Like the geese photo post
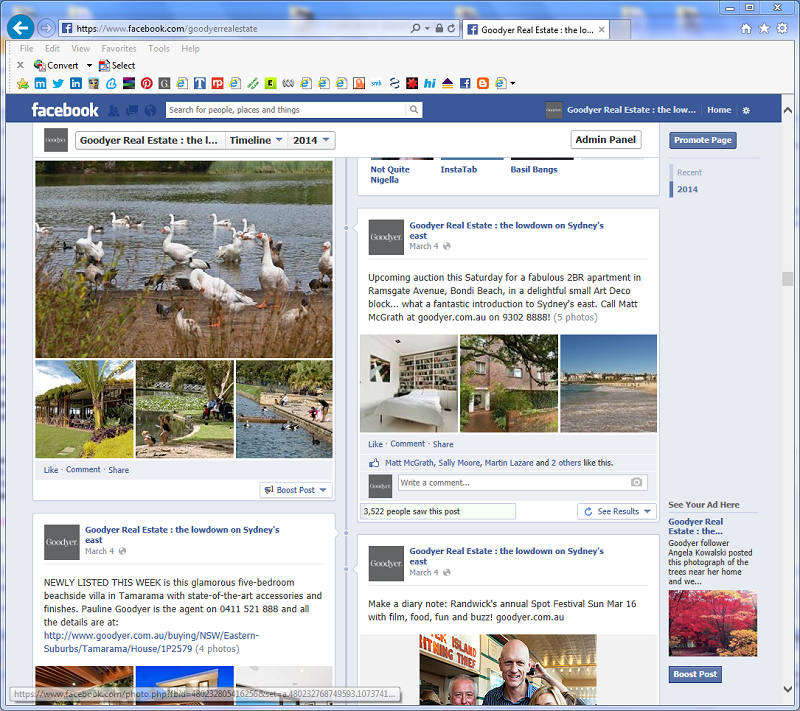Screen dimensions: 800x711 51,470
